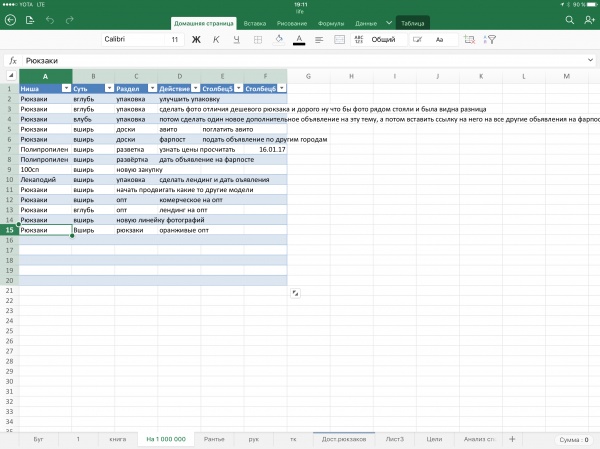Image resolution: width=600 pixels, height=449 pixels.
Task: Open the search magnifier
Action: [569, 20]
